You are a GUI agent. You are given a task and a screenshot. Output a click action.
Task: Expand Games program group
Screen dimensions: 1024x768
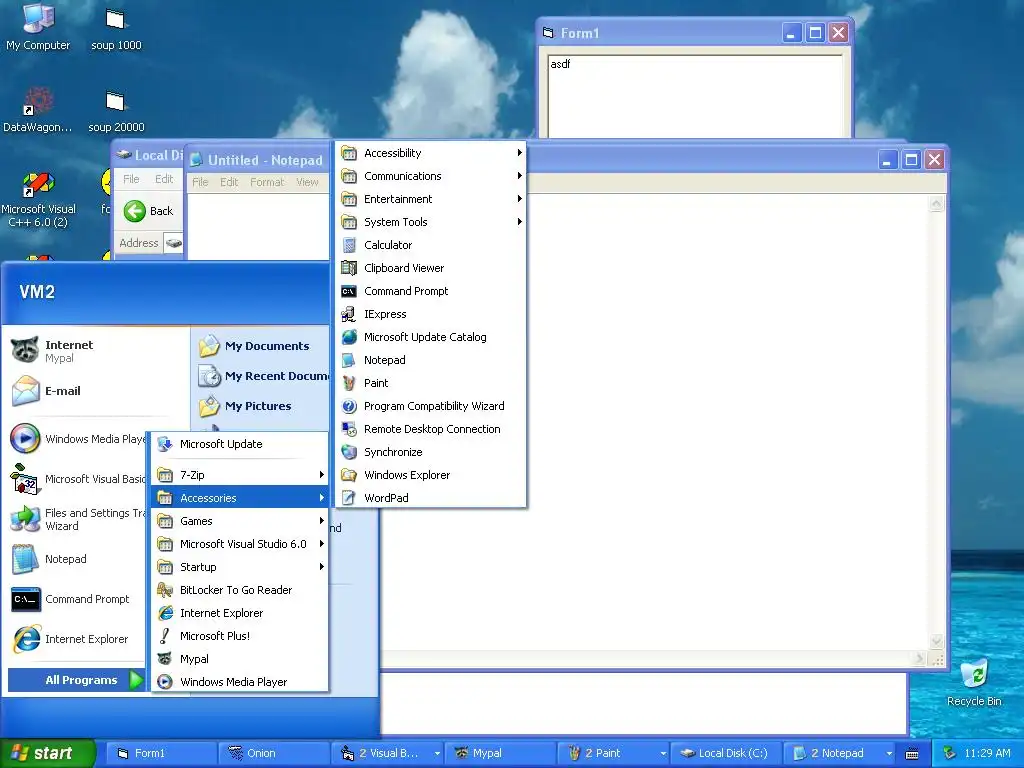[240, 520]
